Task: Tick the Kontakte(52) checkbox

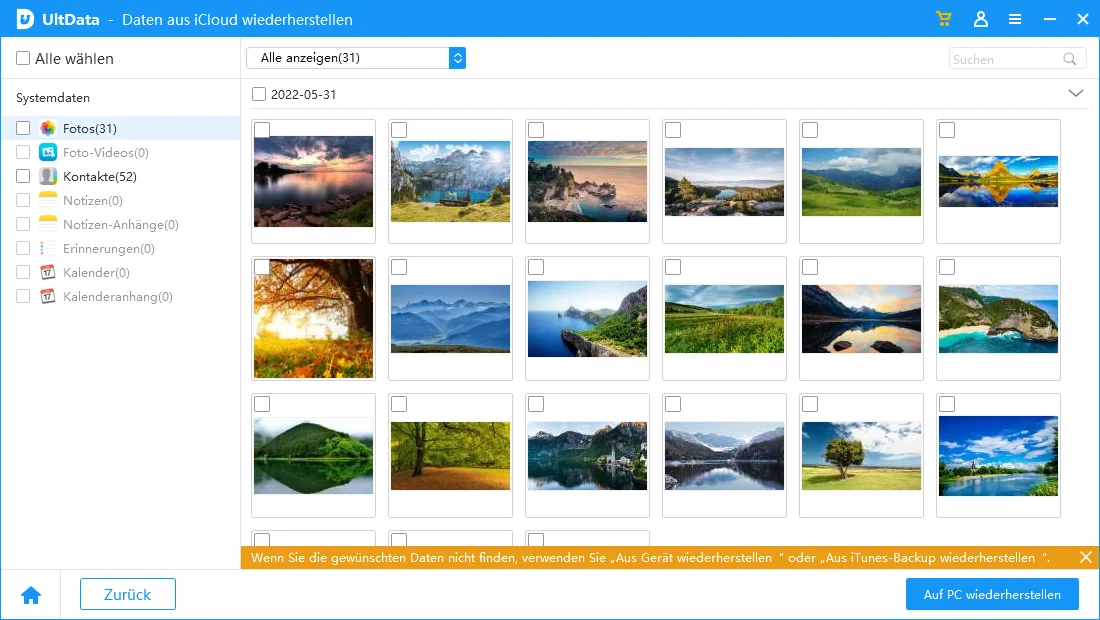Action: click(x=23, y=176)
